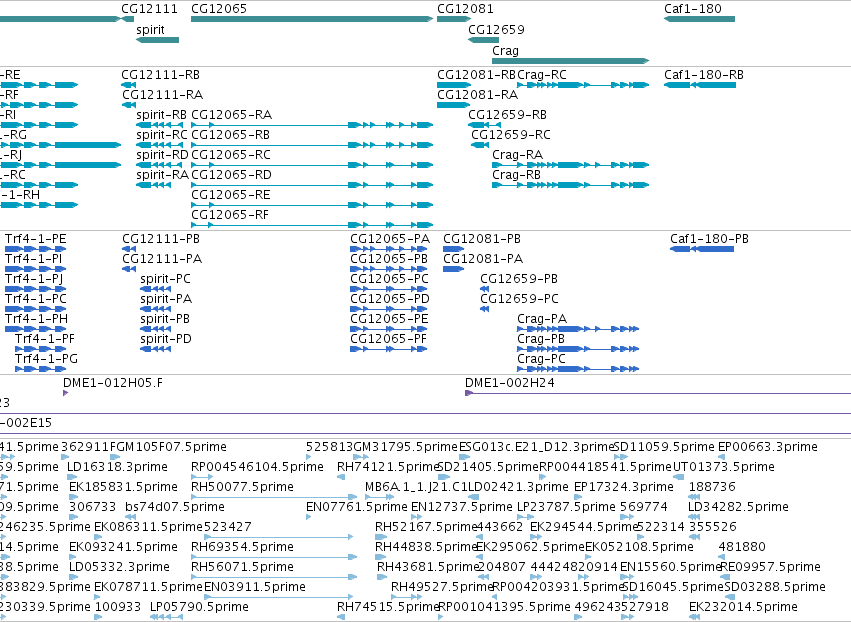Select transcript CG12081-RB
Viewport: 851px width, 622px height.
[x=454, y=85]
